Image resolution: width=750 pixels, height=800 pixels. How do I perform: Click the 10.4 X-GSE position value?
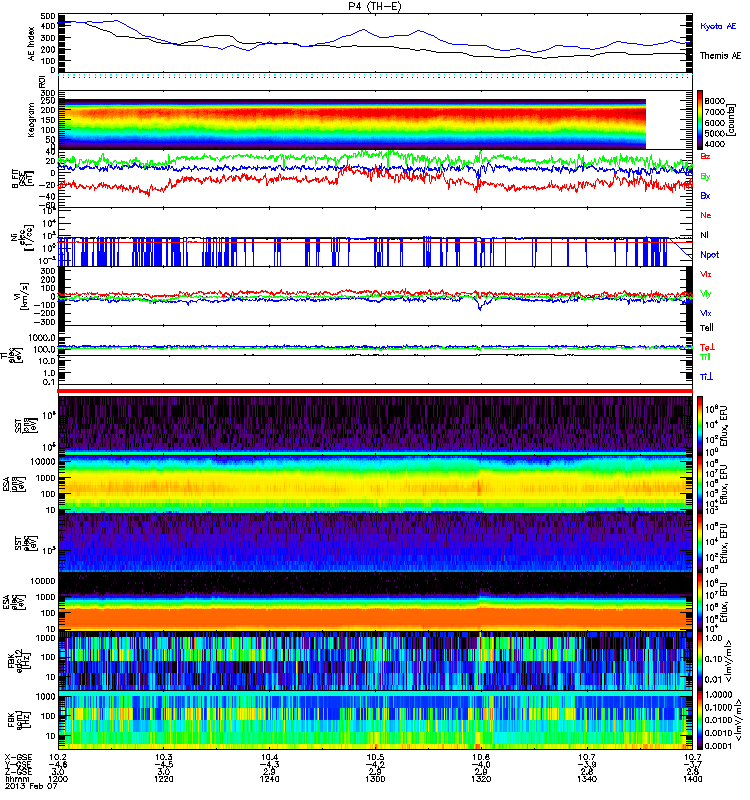click(x=269, y=758)
